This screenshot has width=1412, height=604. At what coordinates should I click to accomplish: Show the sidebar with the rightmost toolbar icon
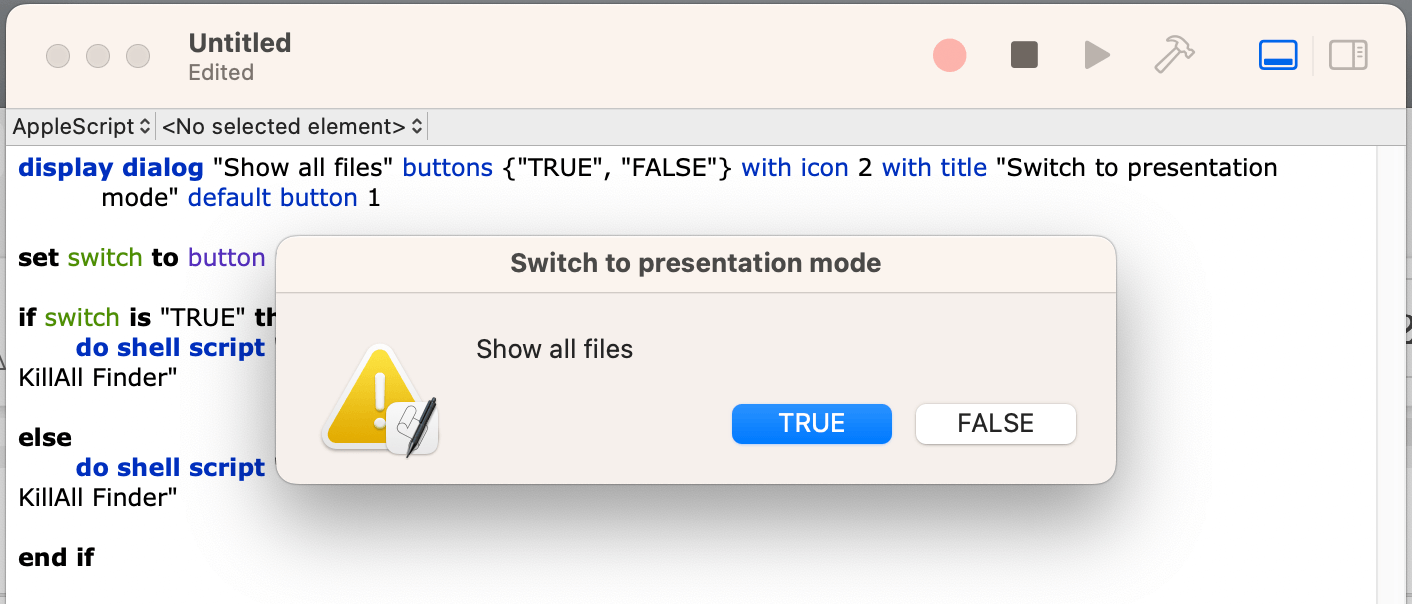coord(1348,55)
